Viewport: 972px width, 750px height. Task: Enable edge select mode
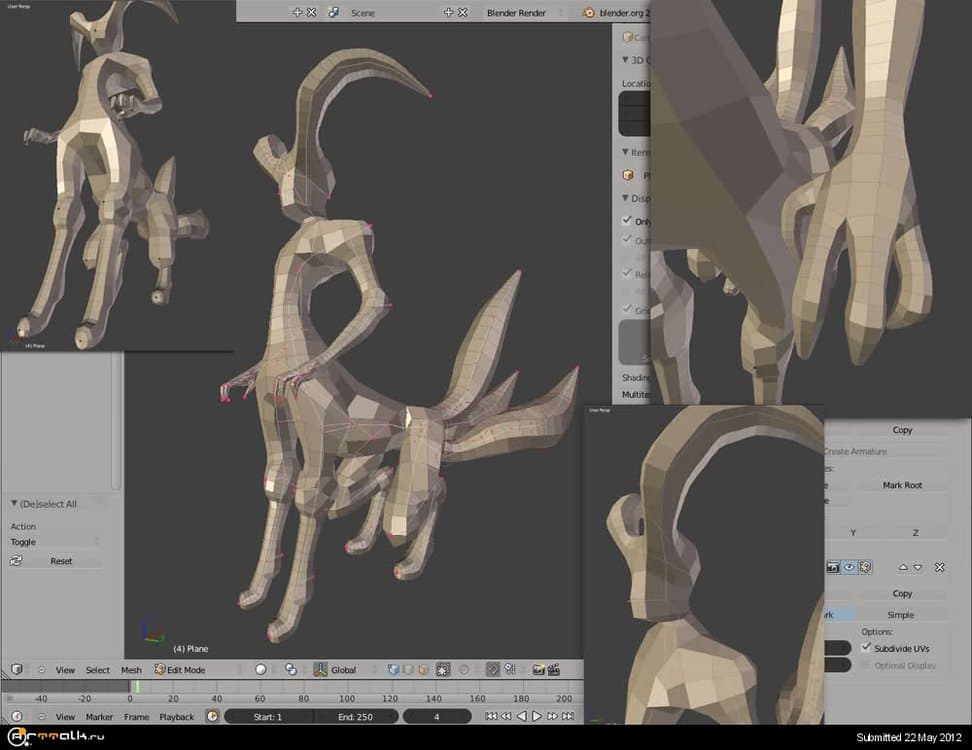coord(408,669)
